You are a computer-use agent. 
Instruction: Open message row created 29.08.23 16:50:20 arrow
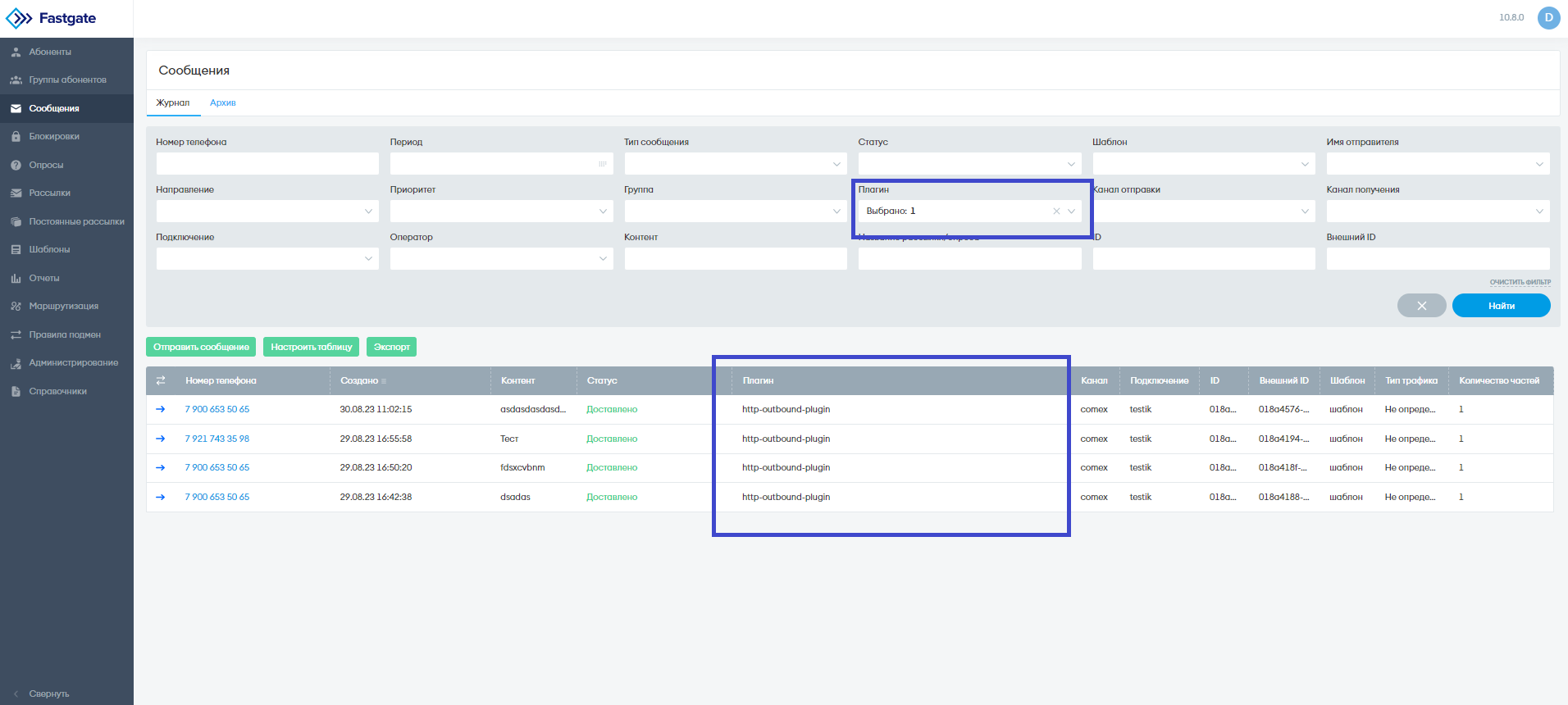(161, 467)
